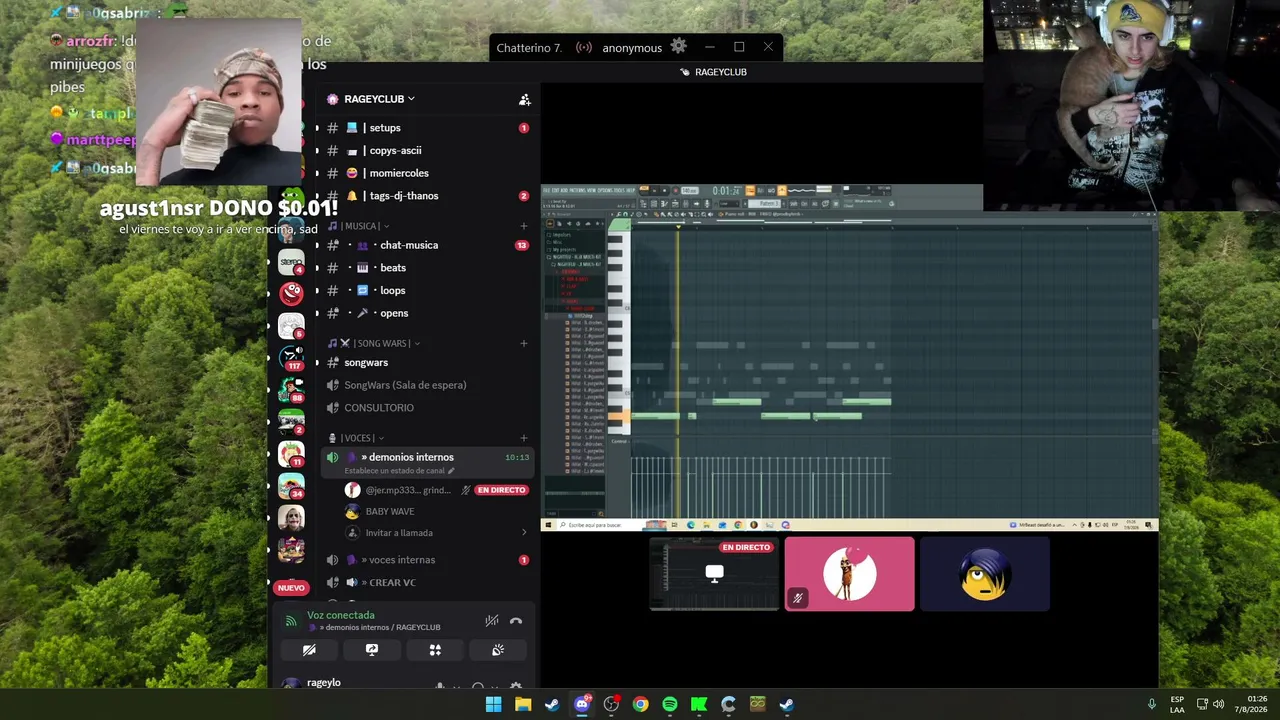Add a channel to VOCES category
This screenshot has width=1280, height=720.
pyautogui.click(x=523, y=438)
